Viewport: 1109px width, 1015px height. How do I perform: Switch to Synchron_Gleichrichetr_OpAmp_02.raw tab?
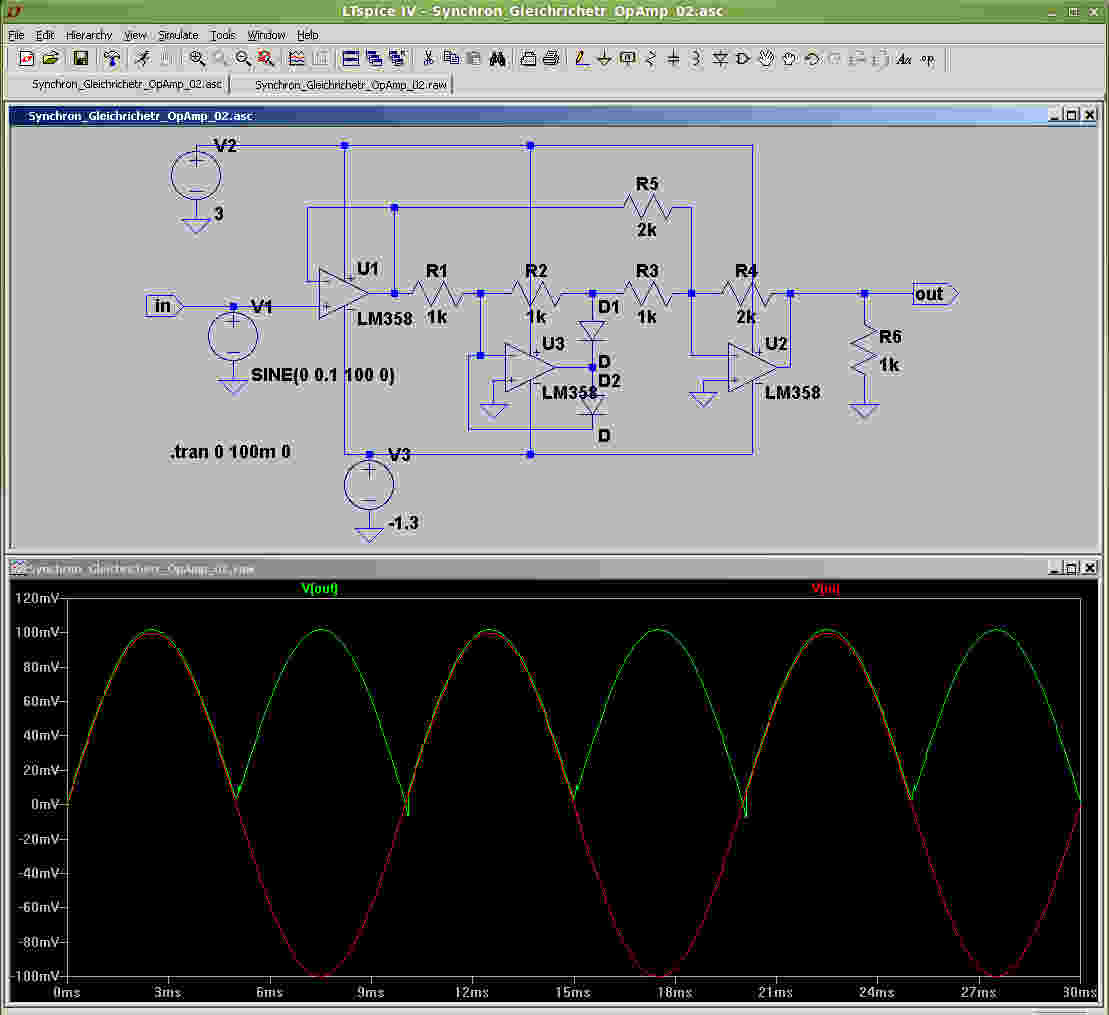click(x=351, y=85)
